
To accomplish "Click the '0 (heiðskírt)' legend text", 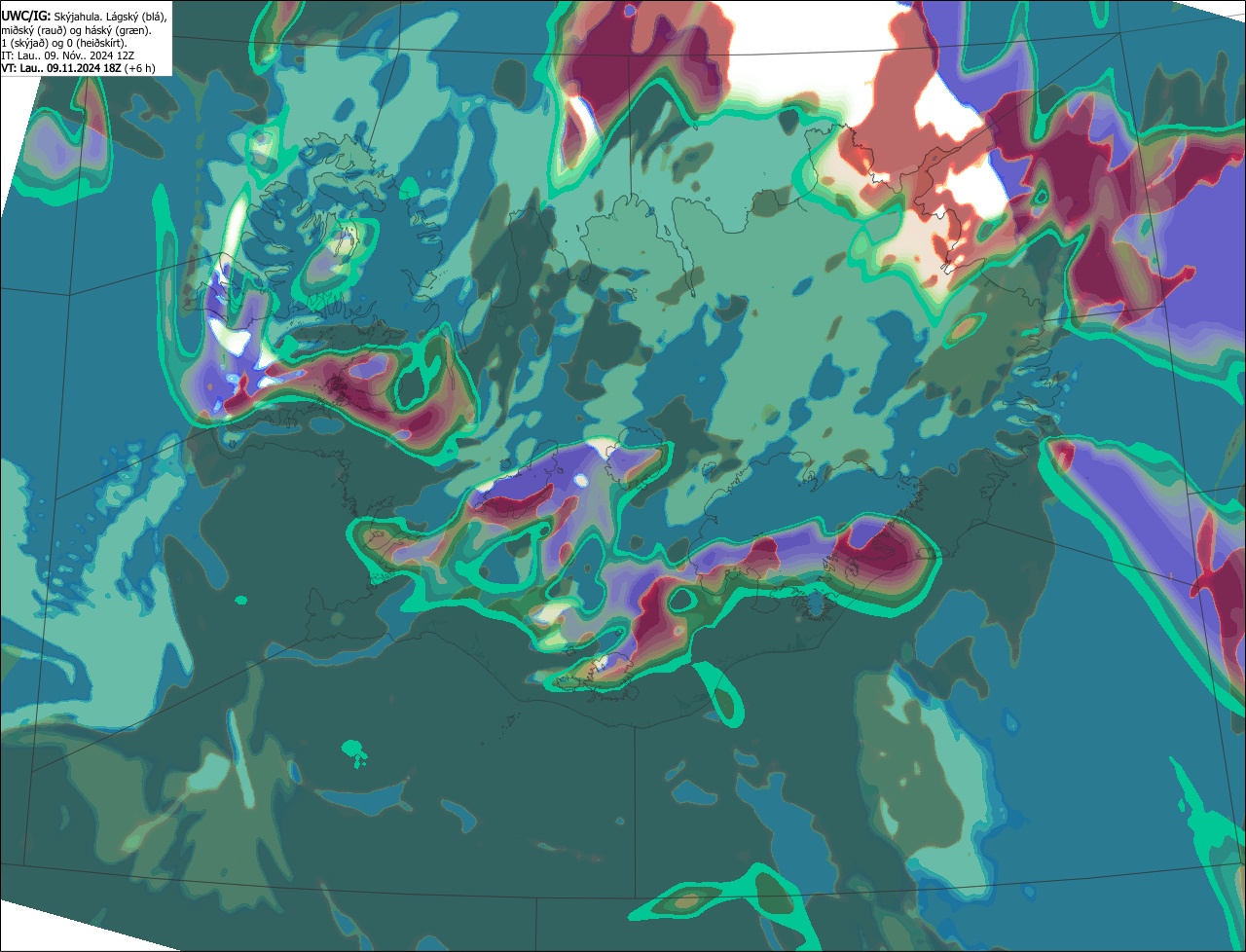I will coord(94,43).
